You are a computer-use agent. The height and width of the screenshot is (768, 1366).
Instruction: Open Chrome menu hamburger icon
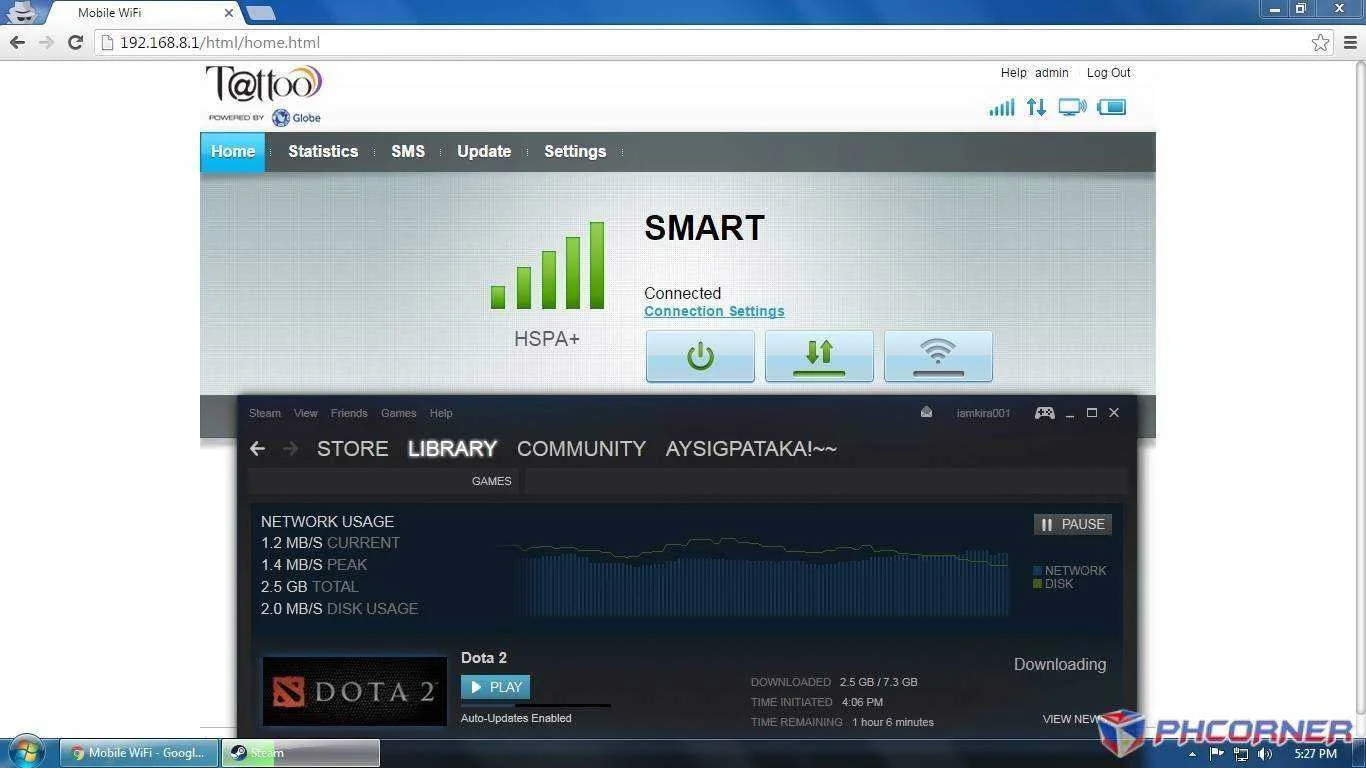[1350, 42]
